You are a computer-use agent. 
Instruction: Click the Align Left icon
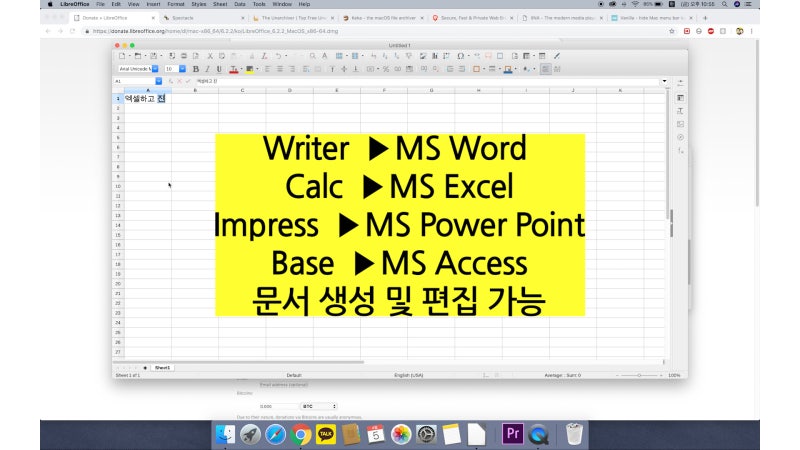click(x=267, y=69)
